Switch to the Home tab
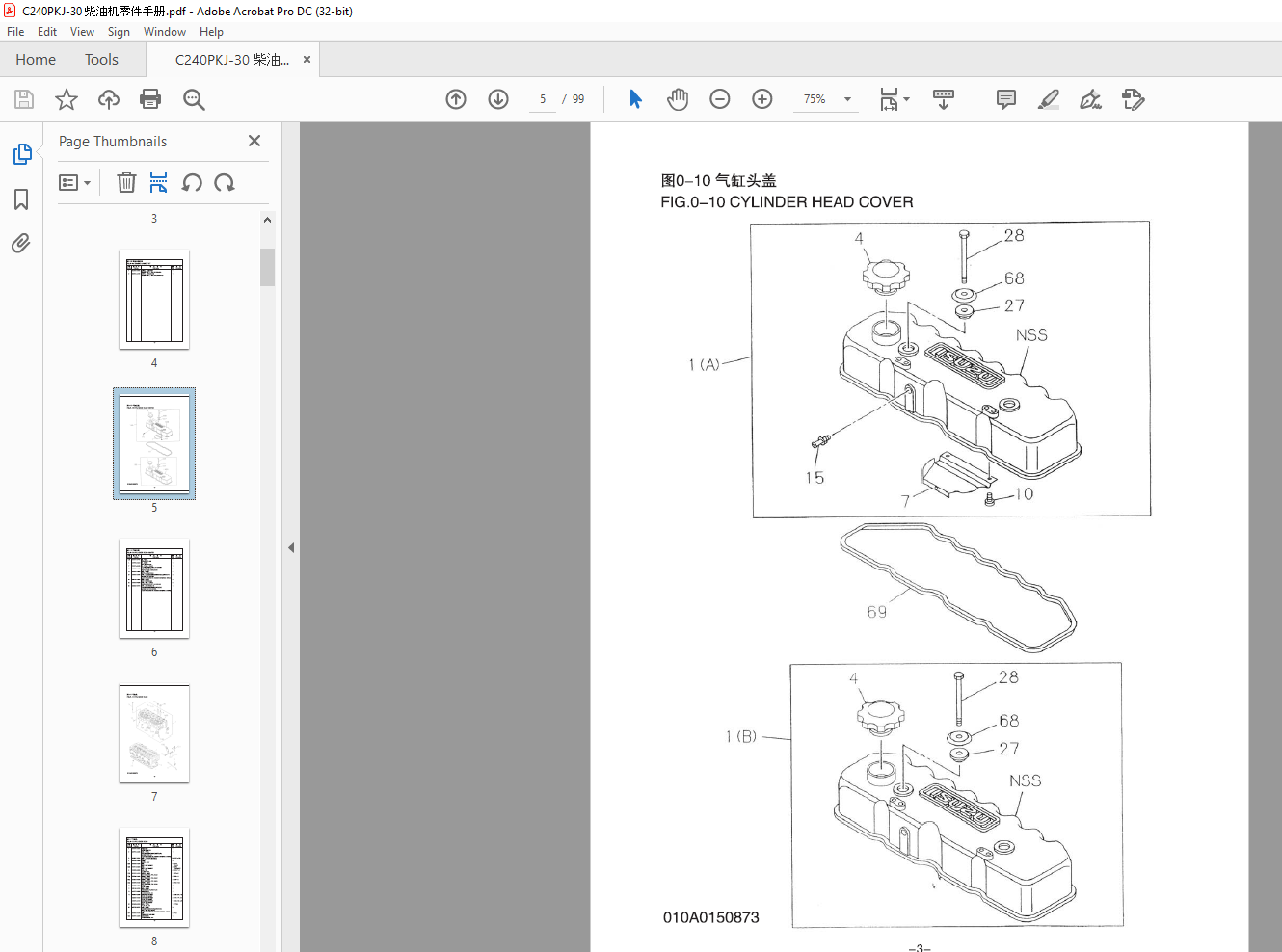The height and width of the screenshot is (952, 1282). 36,60
